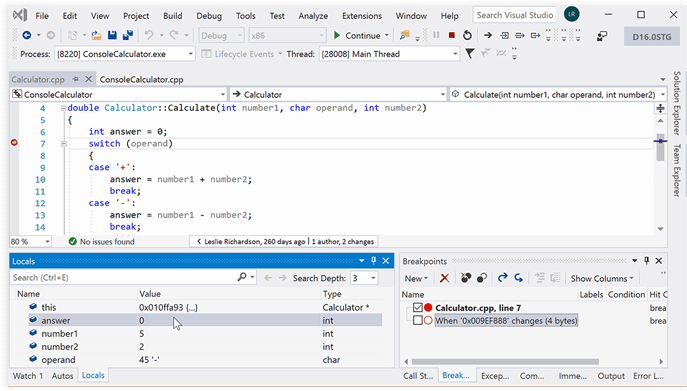Click the Undo arrow icon

click(149, 35)
